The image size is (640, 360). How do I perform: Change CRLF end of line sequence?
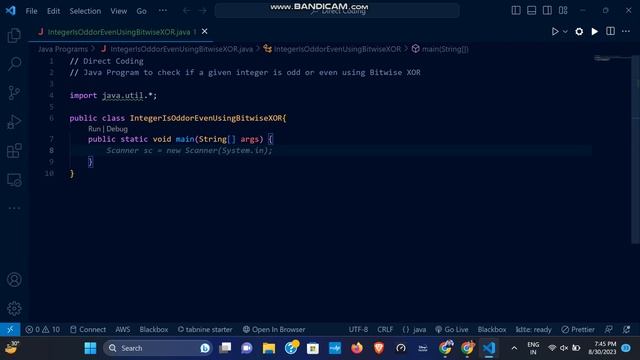tap(385, 329)
